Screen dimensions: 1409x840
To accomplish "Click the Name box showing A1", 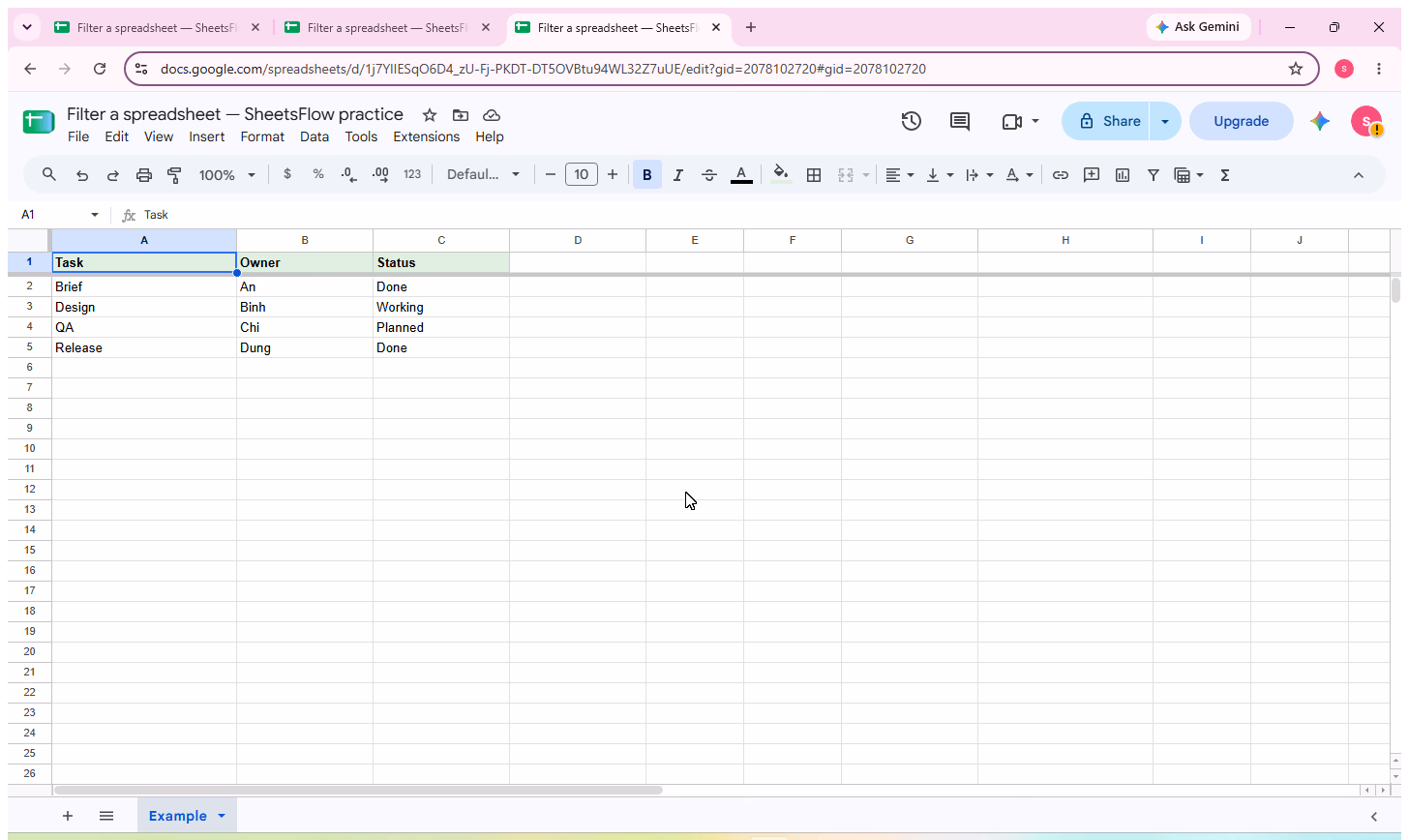I will [60, 215].
